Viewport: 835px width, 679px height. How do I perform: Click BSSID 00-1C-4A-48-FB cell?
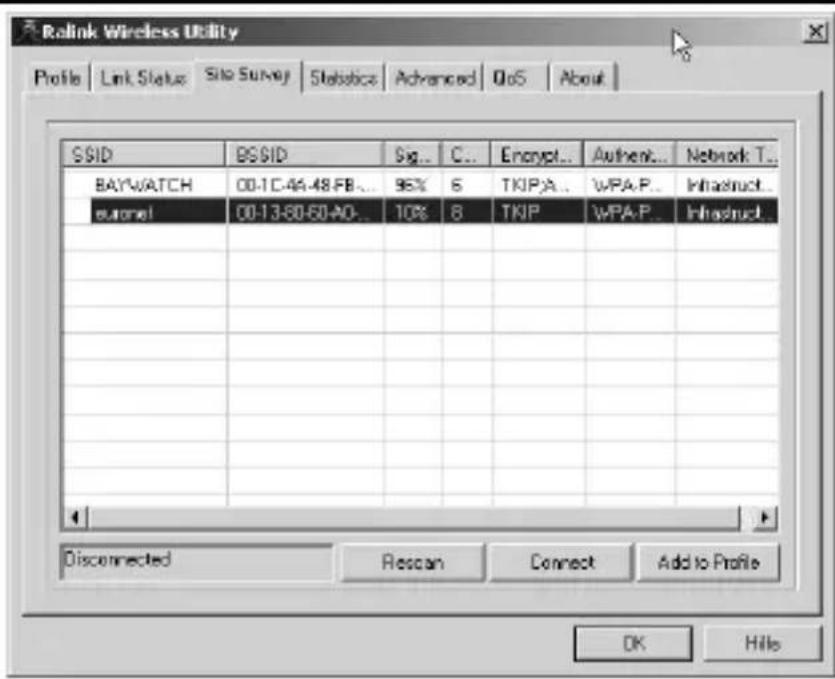click(305, 185)
